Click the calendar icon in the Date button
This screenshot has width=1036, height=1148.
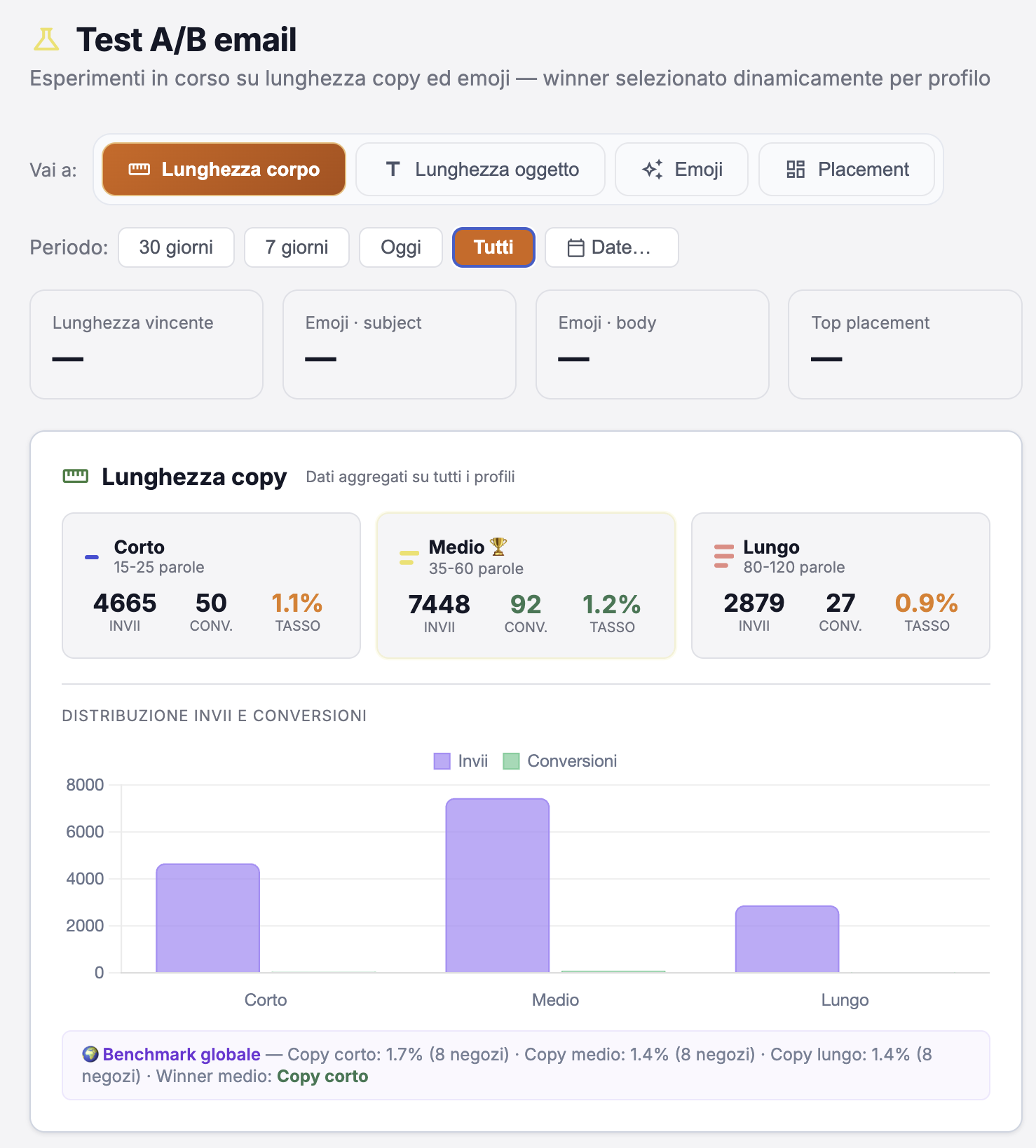(576, 247)
